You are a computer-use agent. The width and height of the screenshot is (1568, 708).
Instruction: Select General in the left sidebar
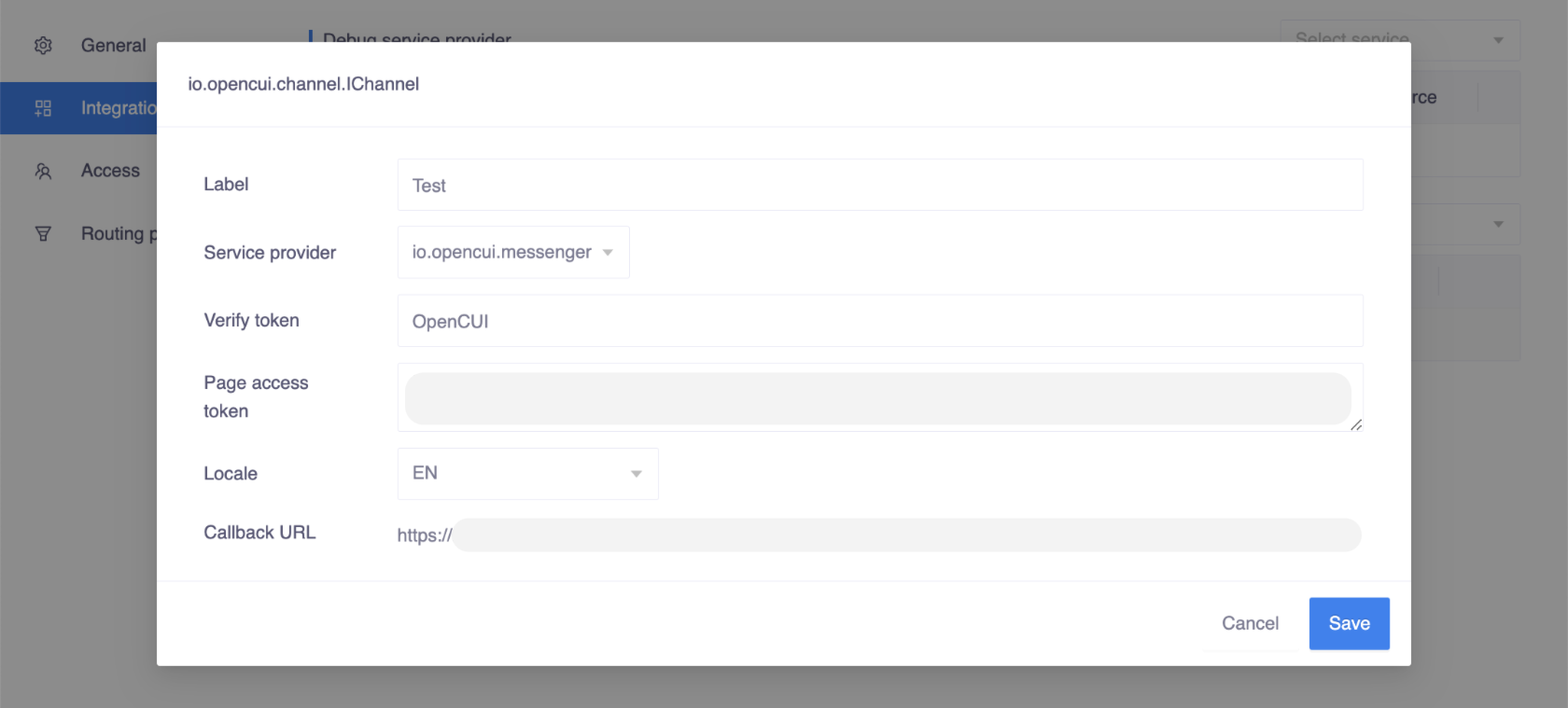pos(113,45)
